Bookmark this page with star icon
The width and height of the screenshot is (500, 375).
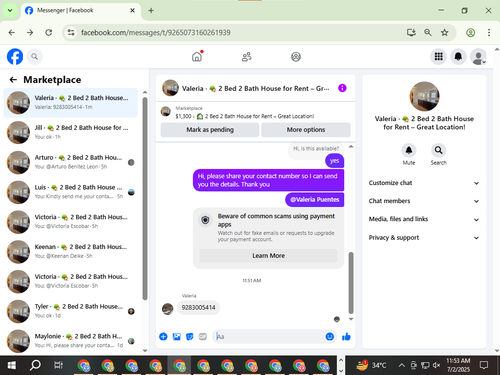coord(445,32)
